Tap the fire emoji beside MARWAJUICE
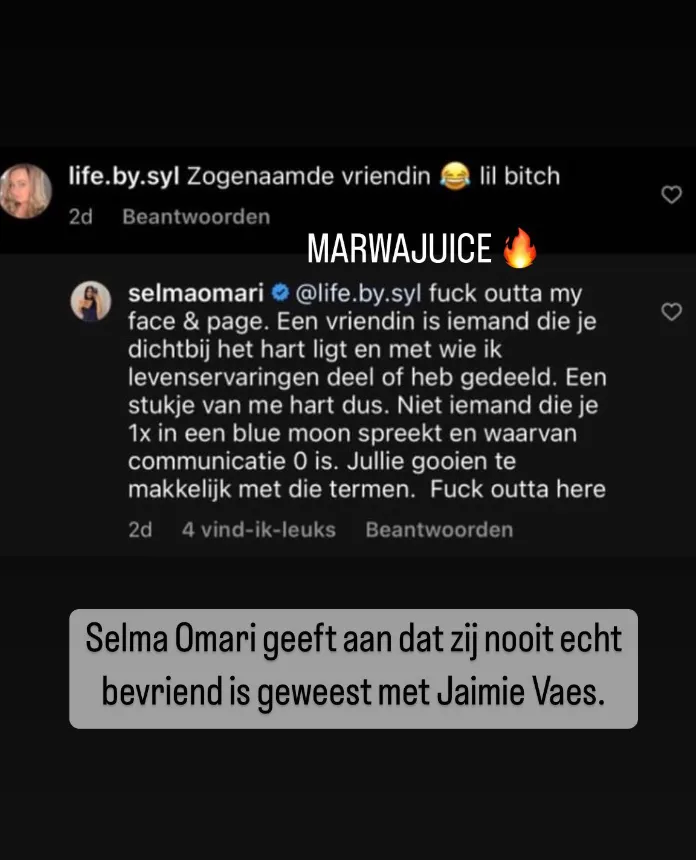 coord(520,248)
